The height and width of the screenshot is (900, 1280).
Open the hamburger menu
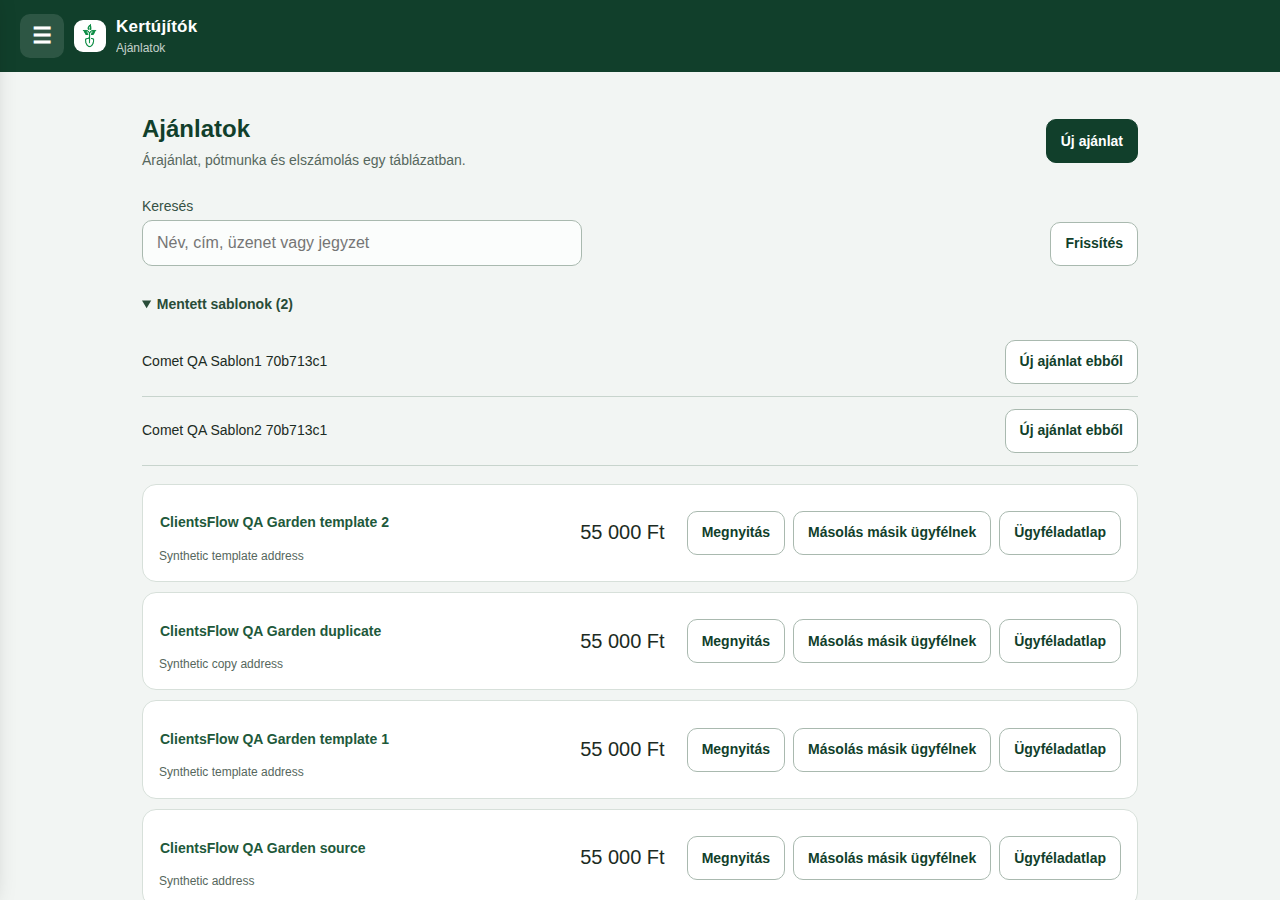[42, 36]
